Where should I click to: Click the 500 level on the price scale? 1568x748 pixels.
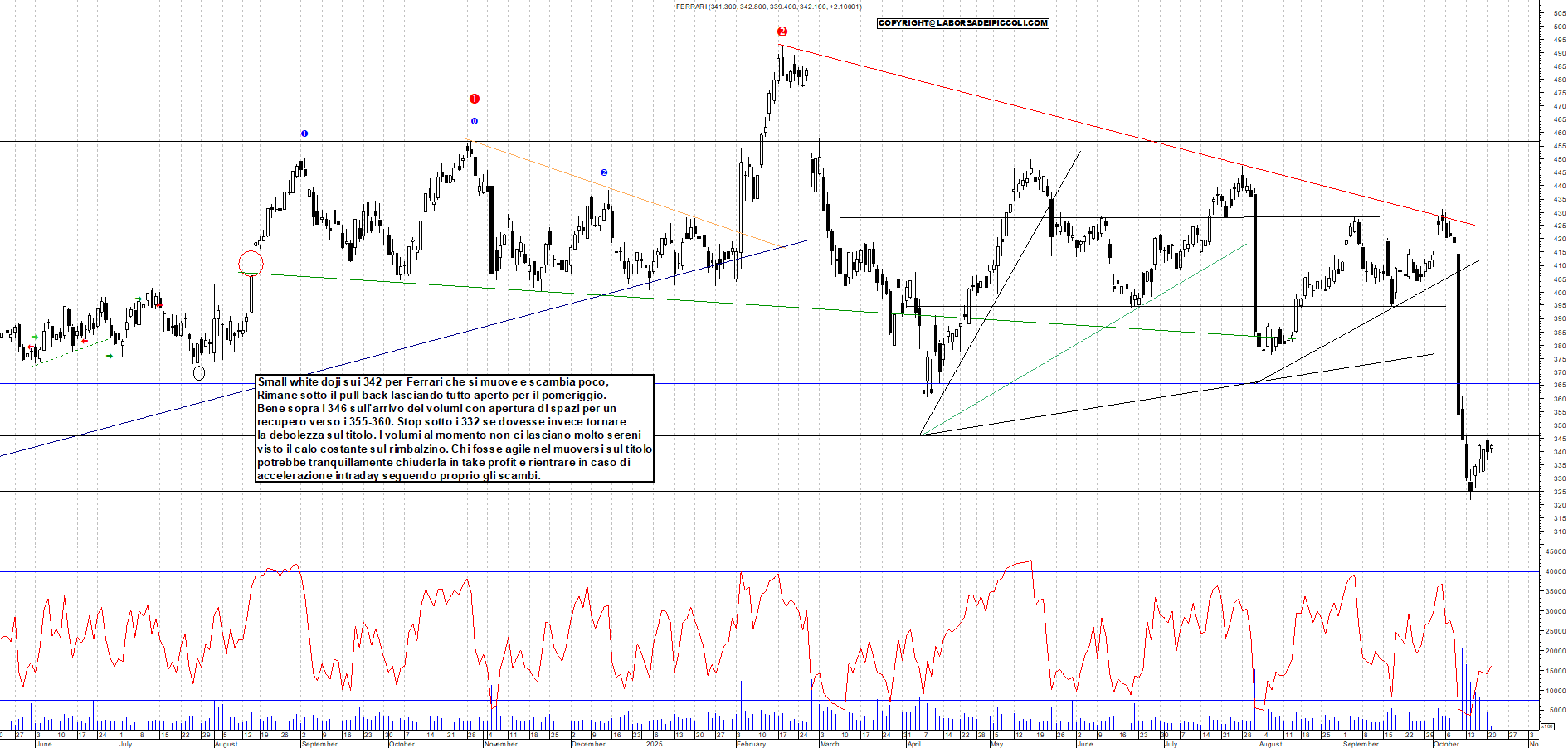[x=1559, y=27]
